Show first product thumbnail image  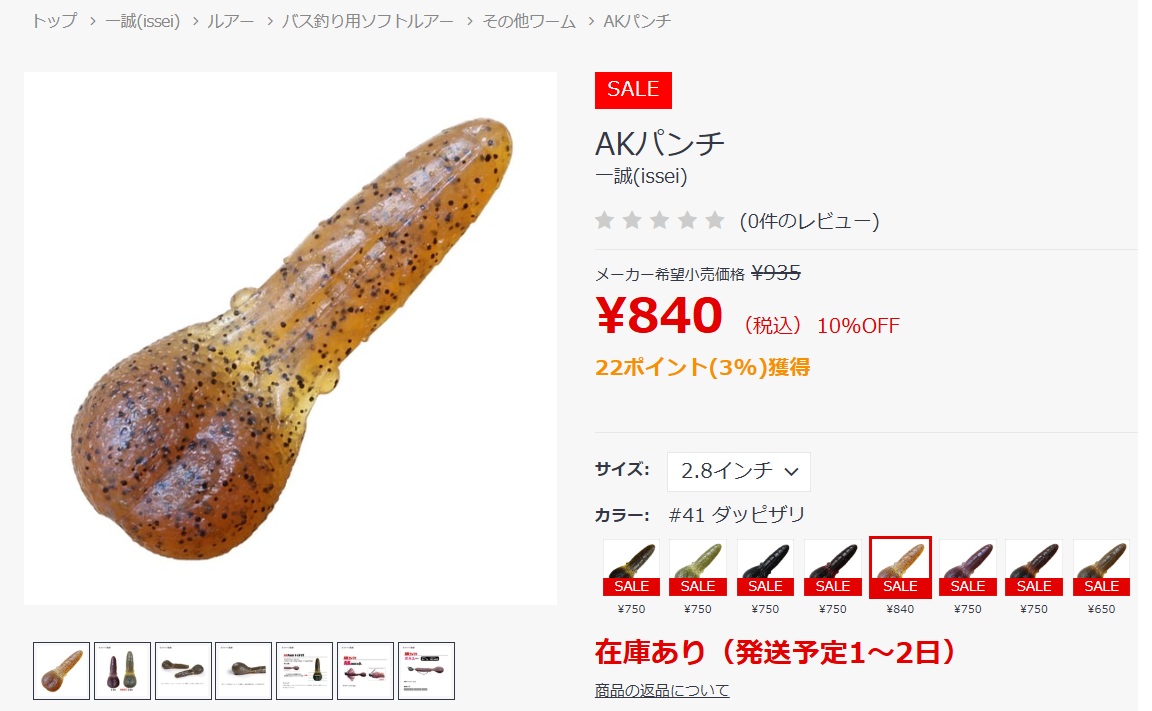(x=62, y=671)
